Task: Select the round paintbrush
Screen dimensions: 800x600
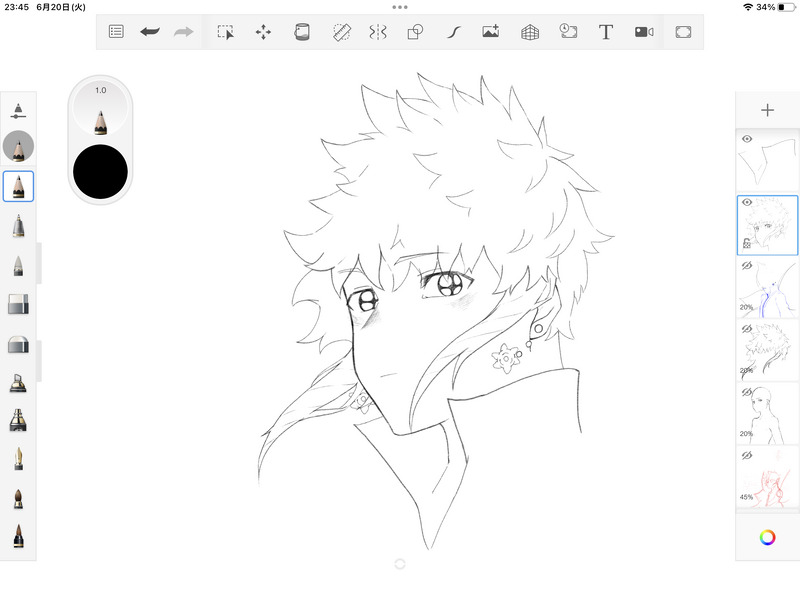Action: point(18,498)
